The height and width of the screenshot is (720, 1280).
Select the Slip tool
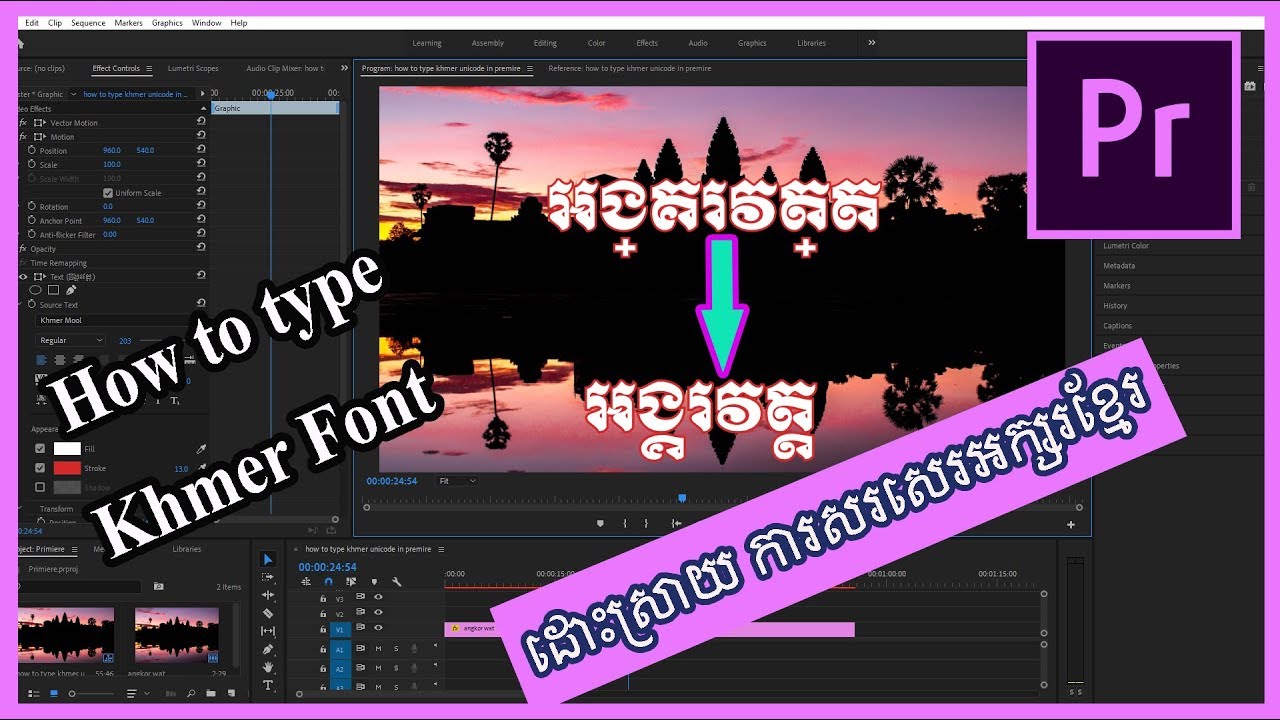(x=268, y=631)
